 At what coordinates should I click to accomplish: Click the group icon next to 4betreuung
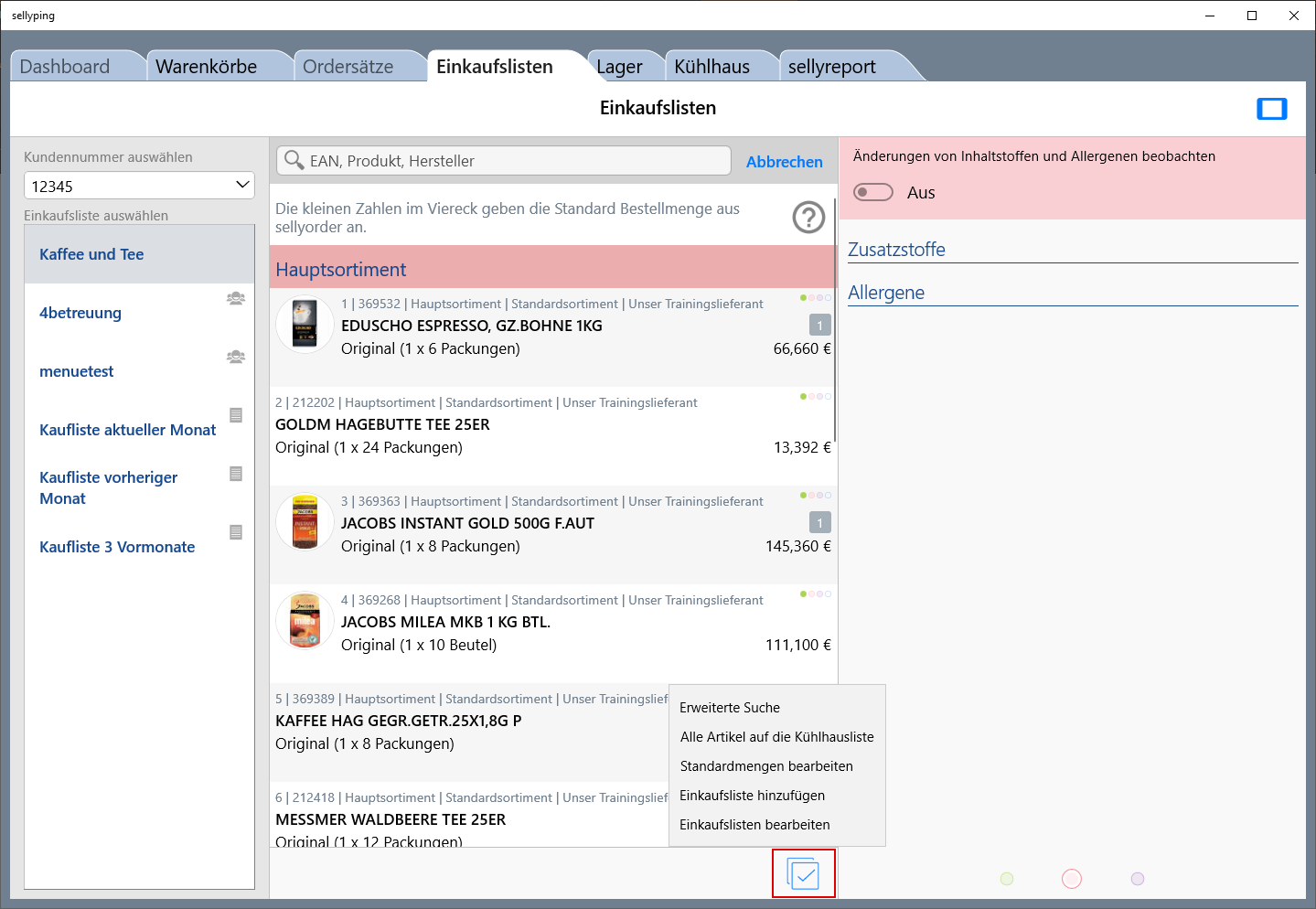click(236, 298)
